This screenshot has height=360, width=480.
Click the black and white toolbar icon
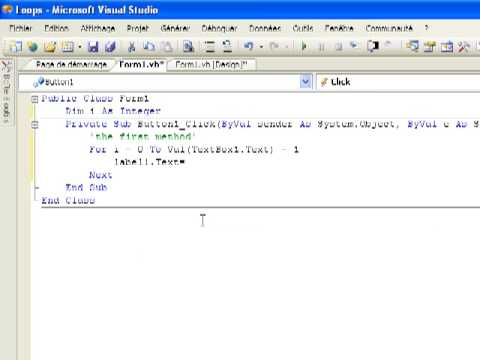(x=373, y=46)
